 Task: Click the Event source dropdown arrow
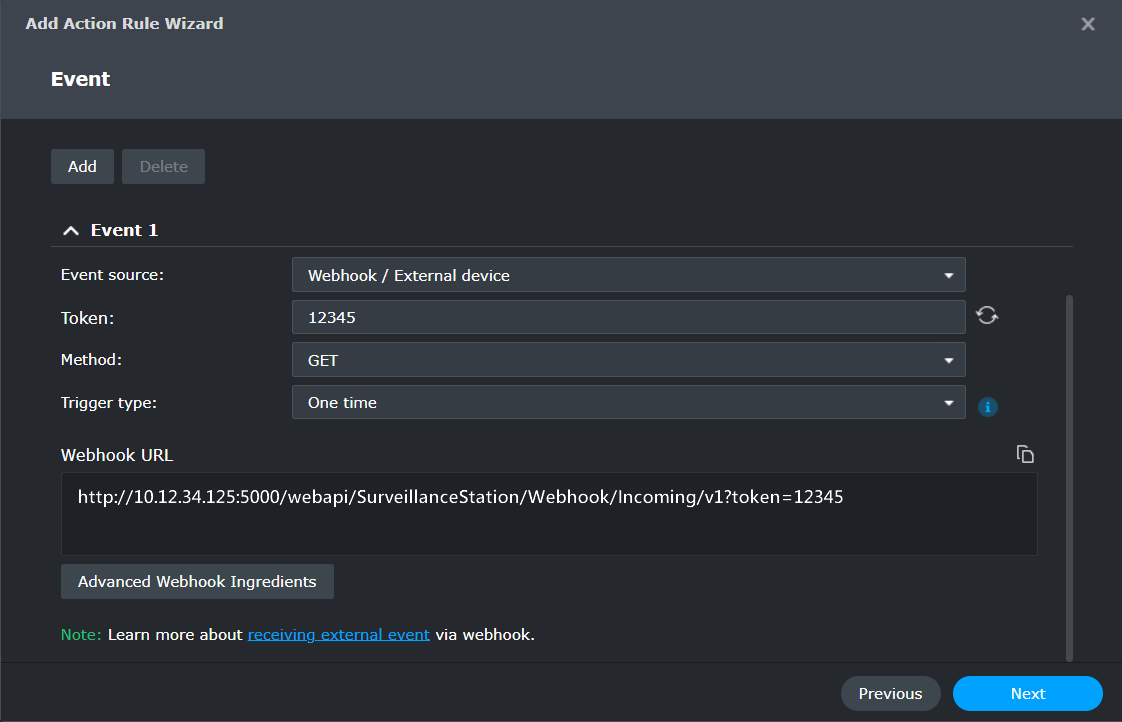[x=949, y=274]
